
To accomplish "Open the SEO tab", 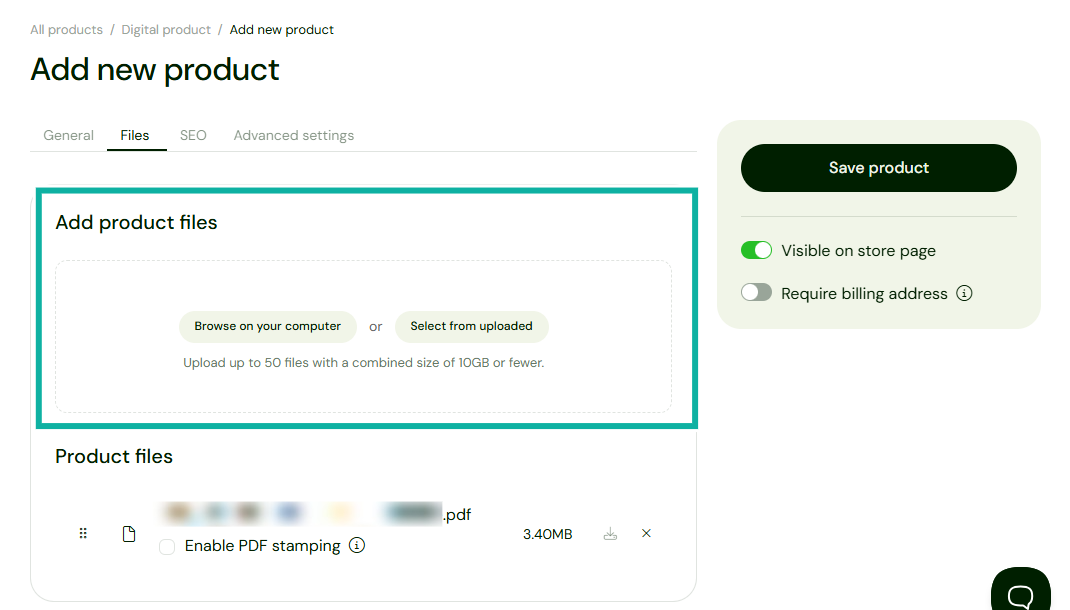I will pos(192,135).
